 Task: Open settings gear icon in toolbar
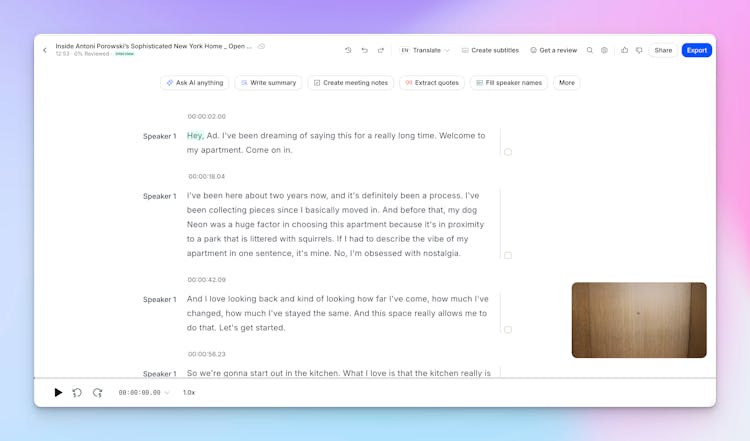(605, 50)
